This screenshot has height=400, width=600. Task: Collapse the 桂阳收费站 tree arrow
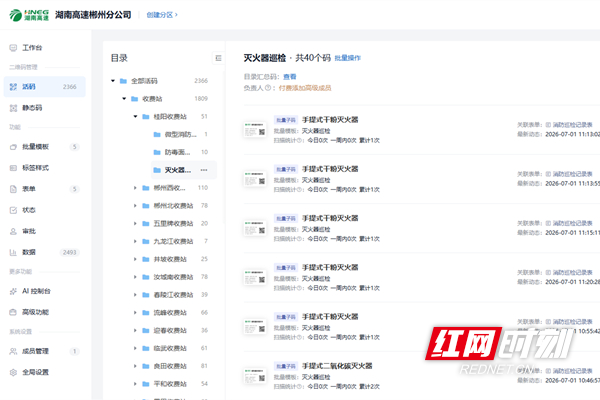tap(135, 116)
